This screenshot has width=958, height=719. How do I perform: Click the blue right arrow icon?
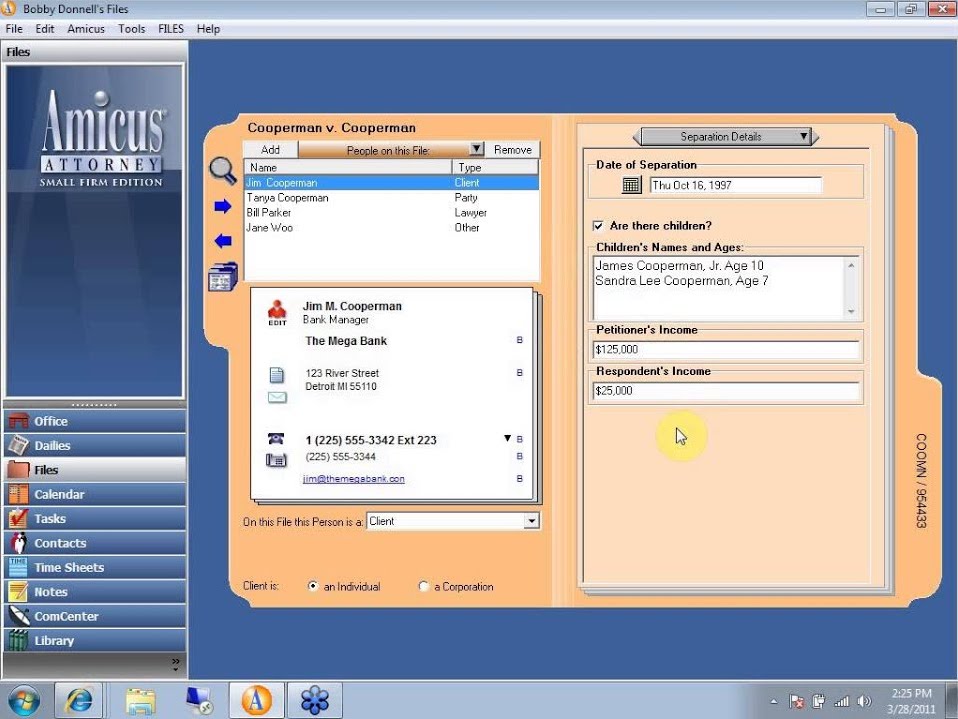point(223,206)
